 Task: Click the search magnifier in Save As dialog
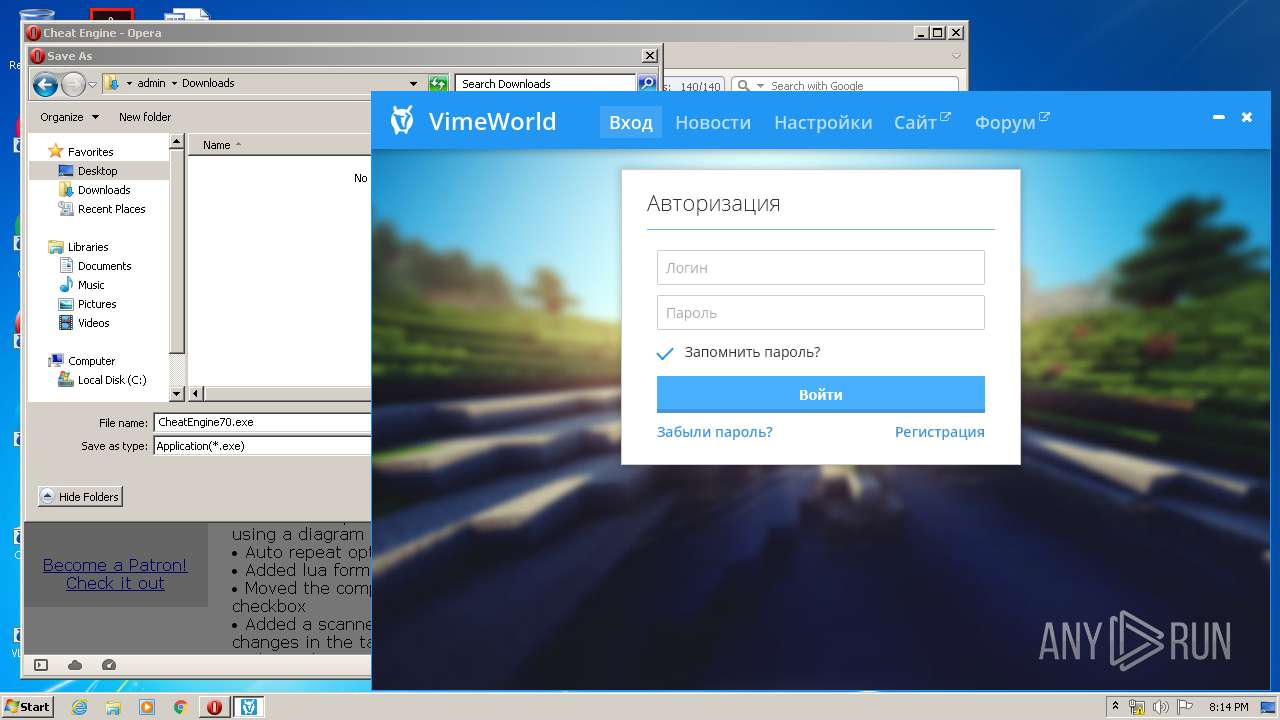tap(647, 84)
